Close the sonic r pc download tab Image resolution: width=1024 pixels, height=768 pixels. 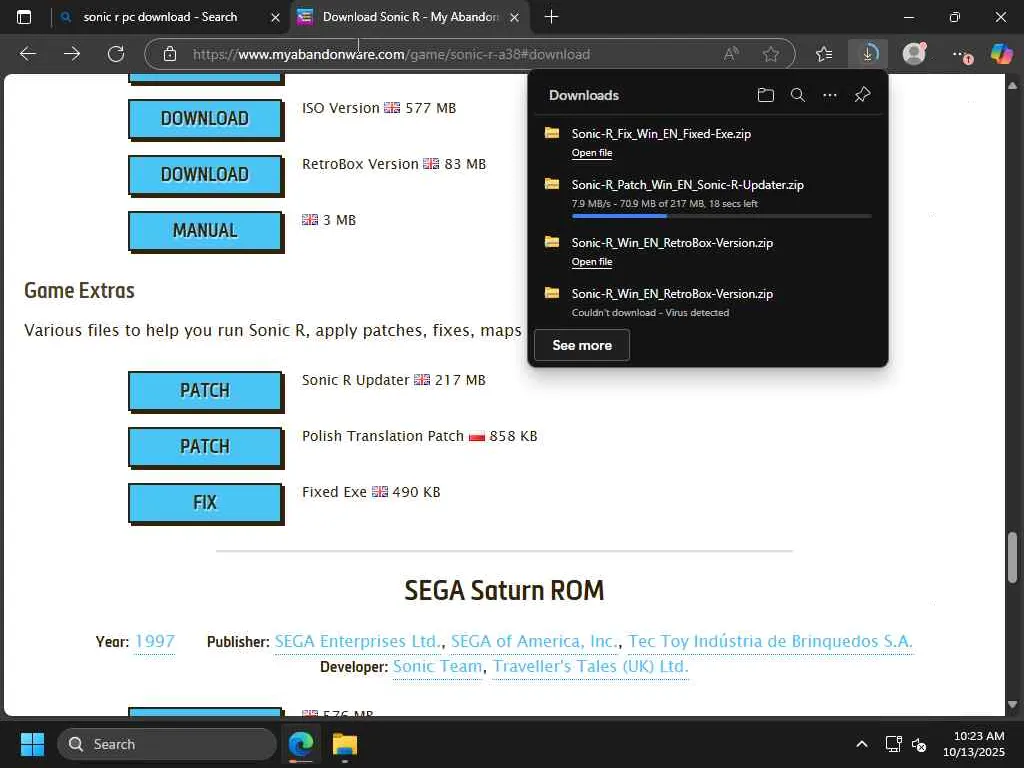pos(276,18)
